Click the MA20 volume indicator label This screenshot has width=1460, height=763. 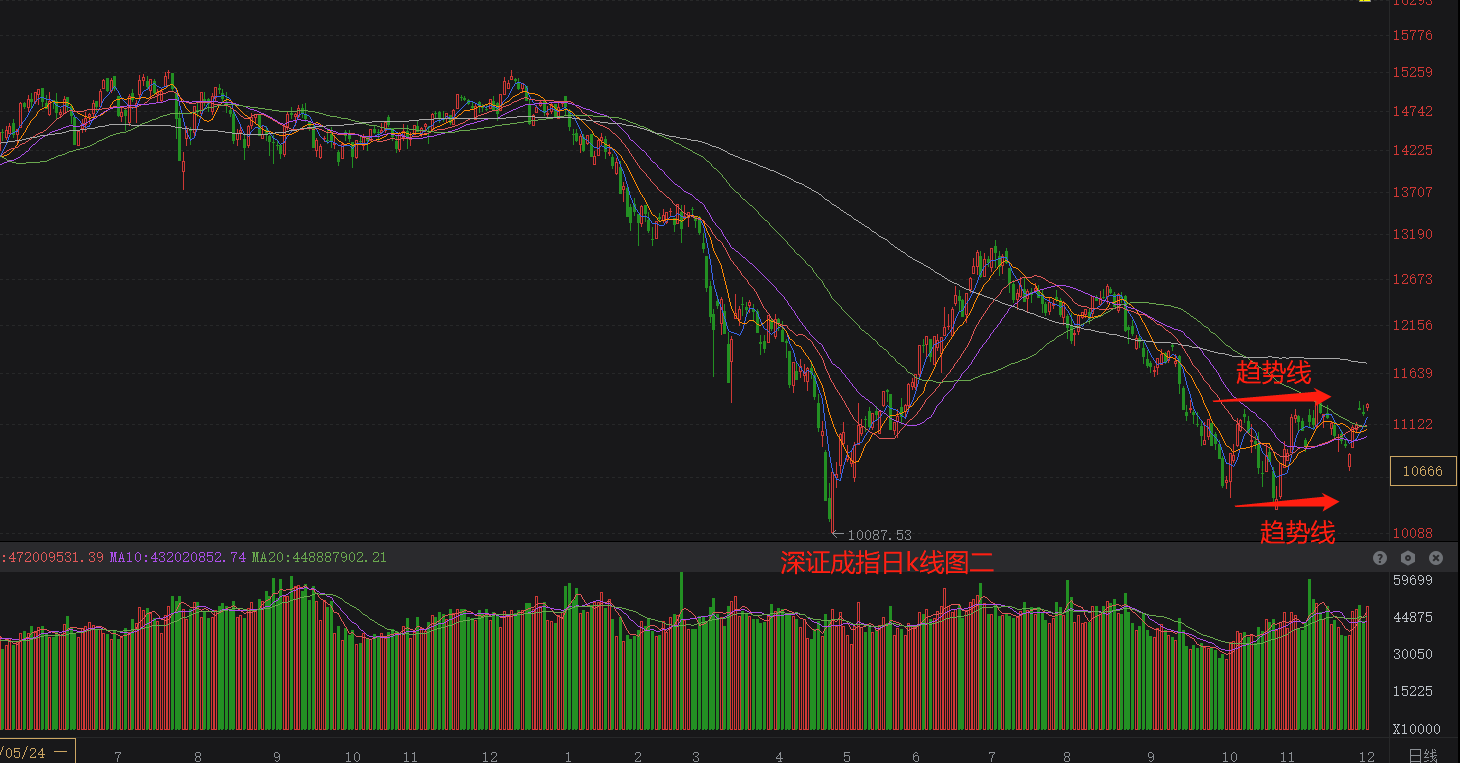click(318, 557)
